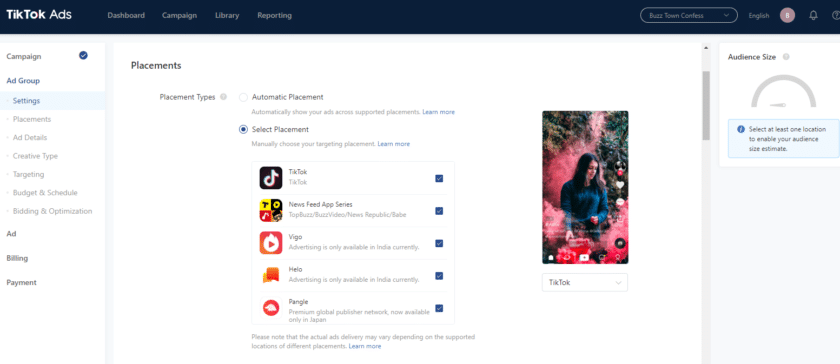
Task: Open Payment in sidebar
Action: tap(21, 283)
